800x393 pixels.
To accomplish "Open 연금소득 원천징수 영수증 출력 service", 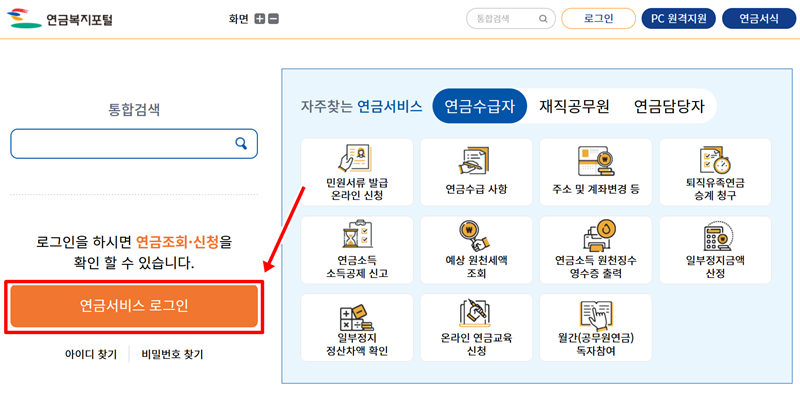I will coord(595,250).
